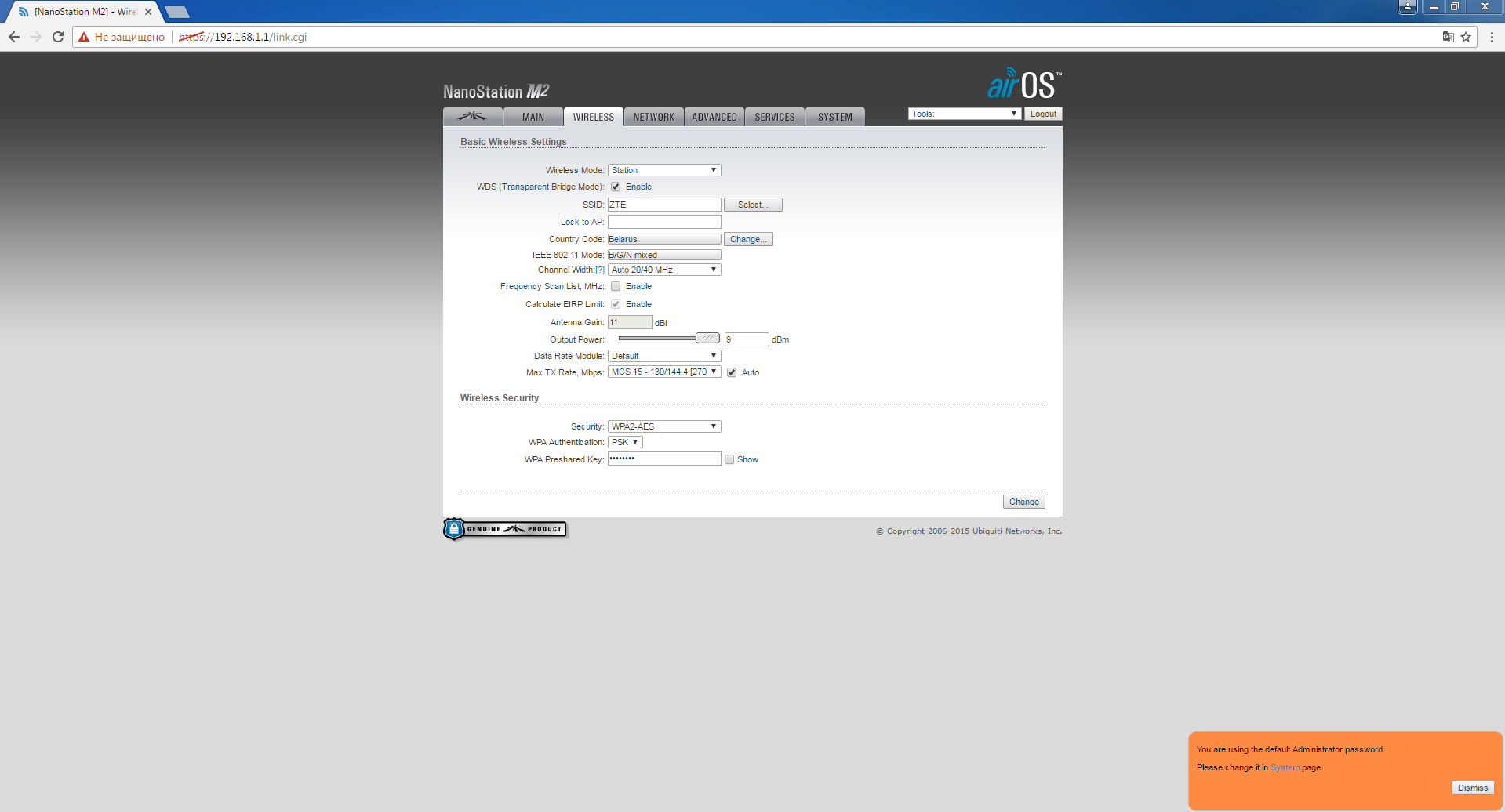Switch to the SYSTEM tab

835,117
